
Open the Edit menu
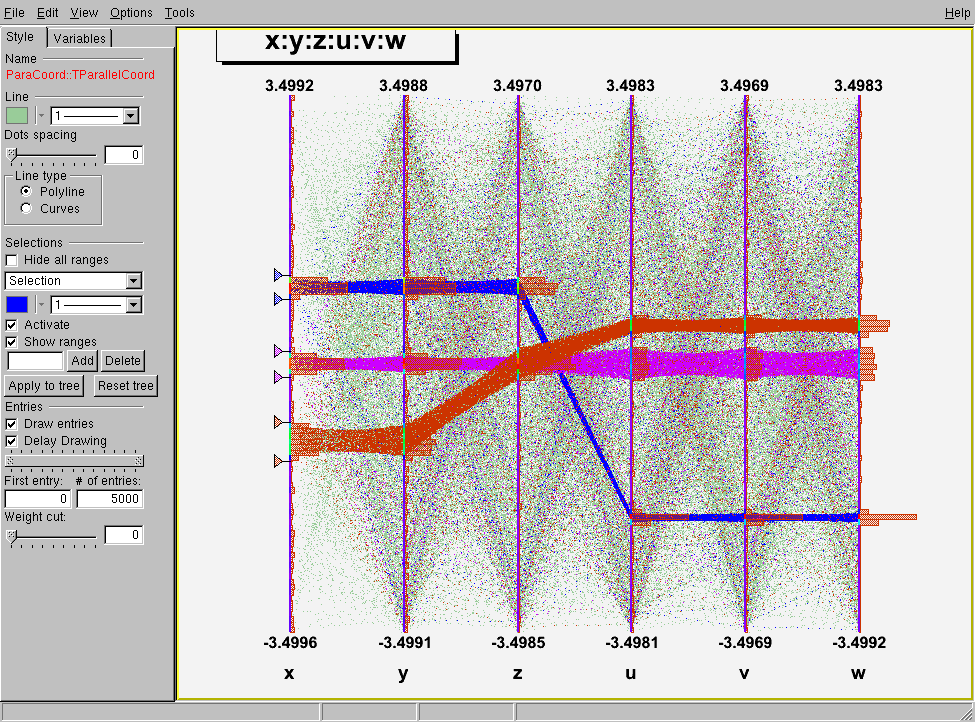click(47, 12)
